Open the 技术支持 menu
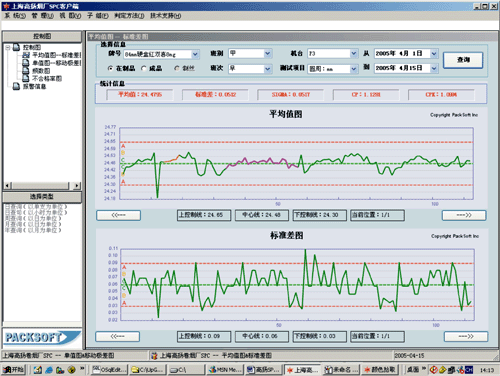Viewport: 500px width, 376px height. tap(166, 16)
